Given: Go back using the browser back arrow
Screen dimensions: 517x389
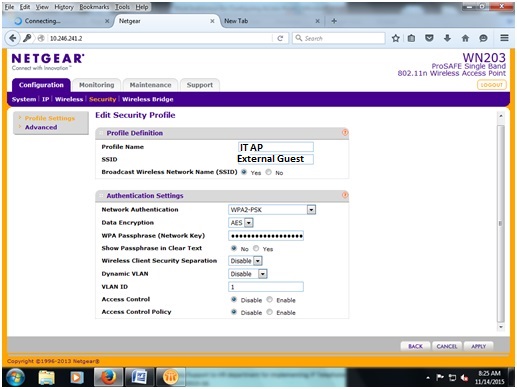Looking at the screenshot, I should point(13,38).
